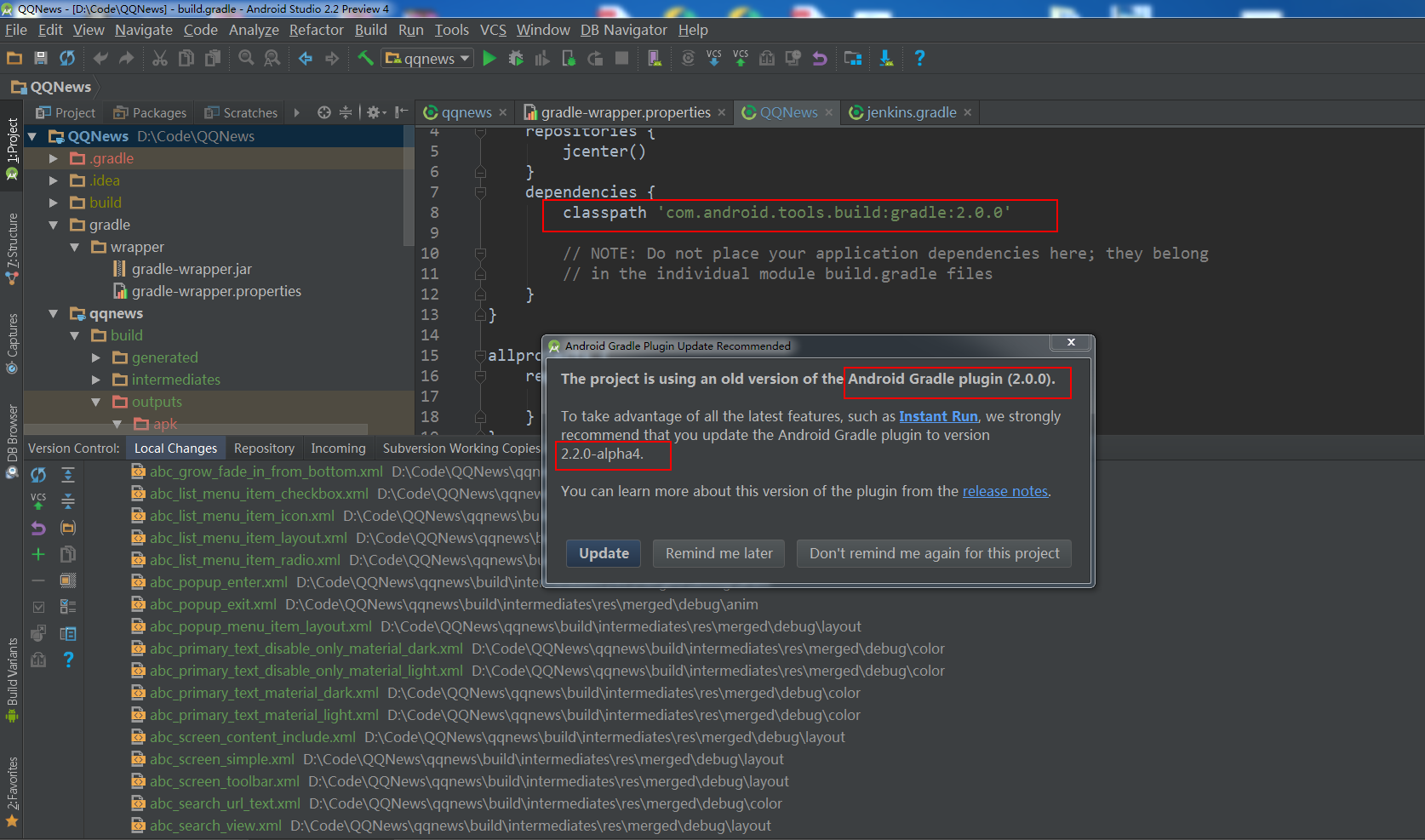The width and height of the screenshot is (1425, 840).
Task: Open the blue help icon in Version Control
Action: pos(68,660)
